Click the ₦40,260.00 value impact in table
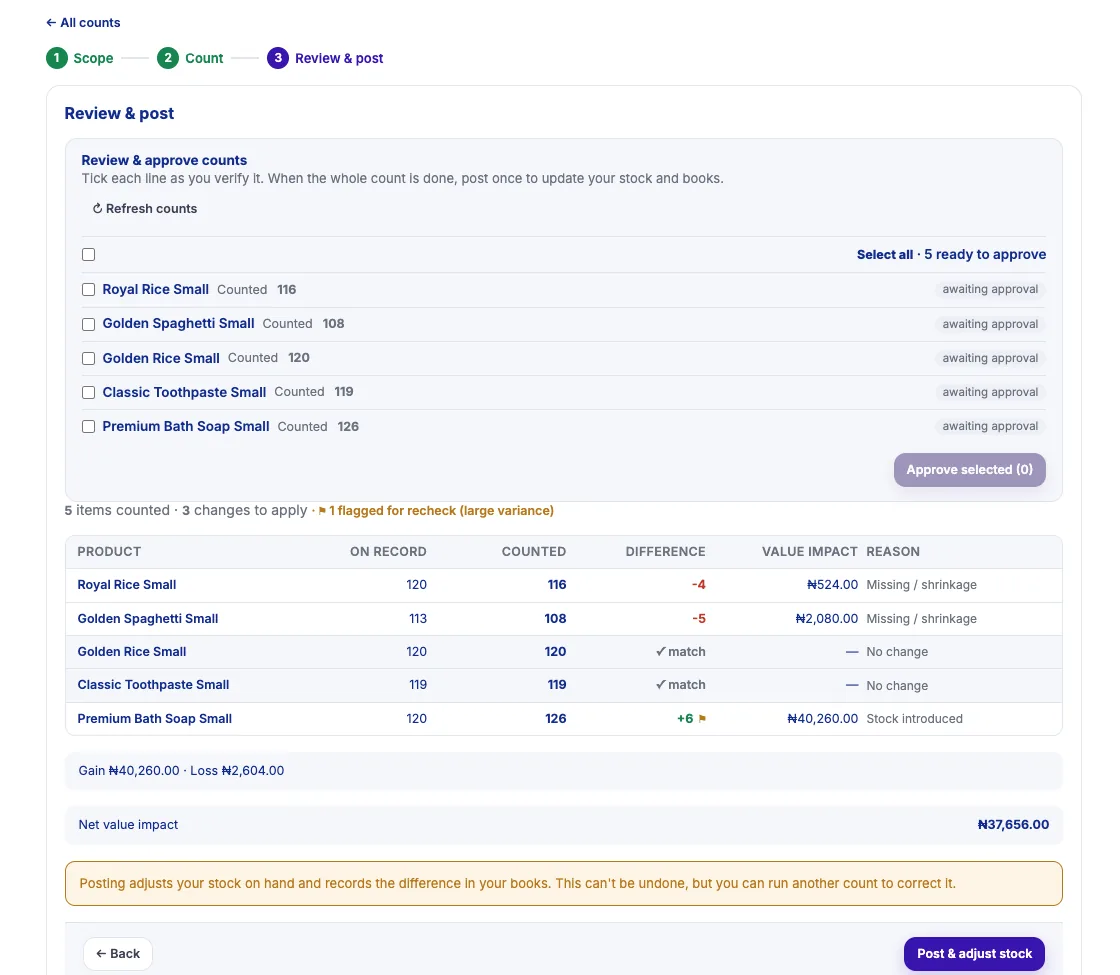The height and width of the screenshot is (975, 1120). coord(822,719)
